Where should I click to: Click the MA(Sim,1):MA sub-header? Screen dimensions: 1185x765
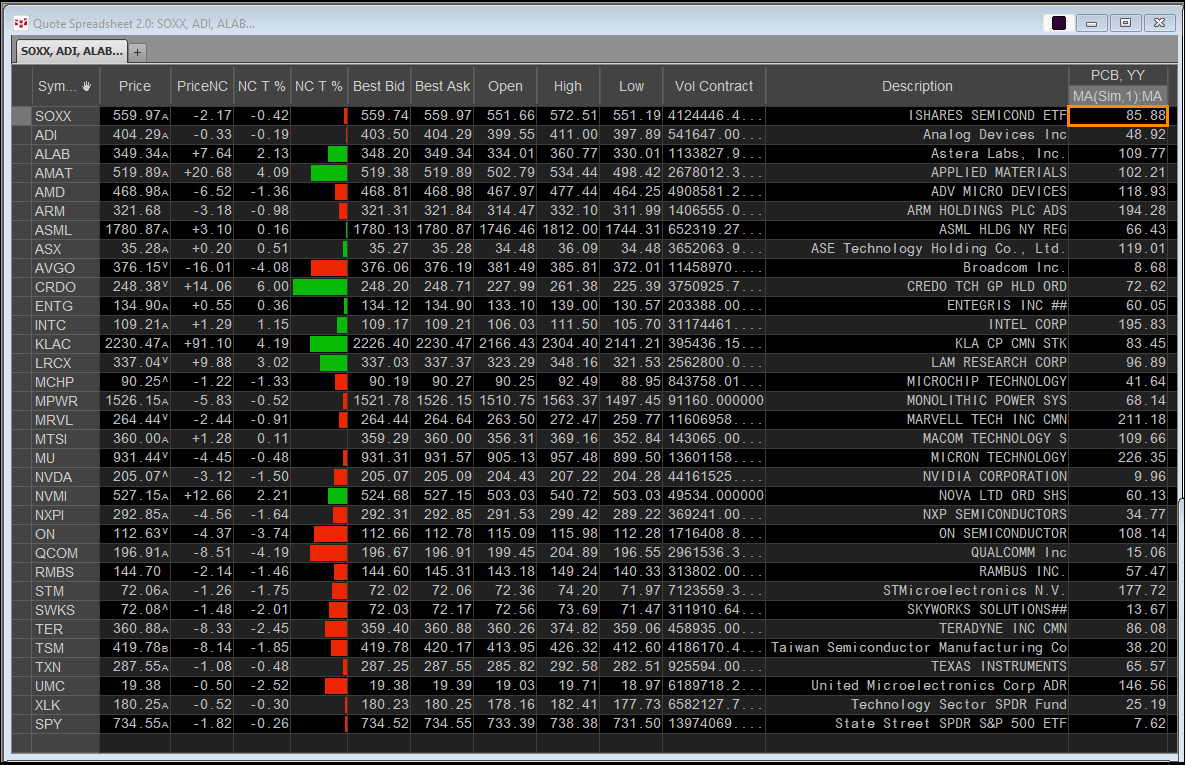[x=1118, y=96]
